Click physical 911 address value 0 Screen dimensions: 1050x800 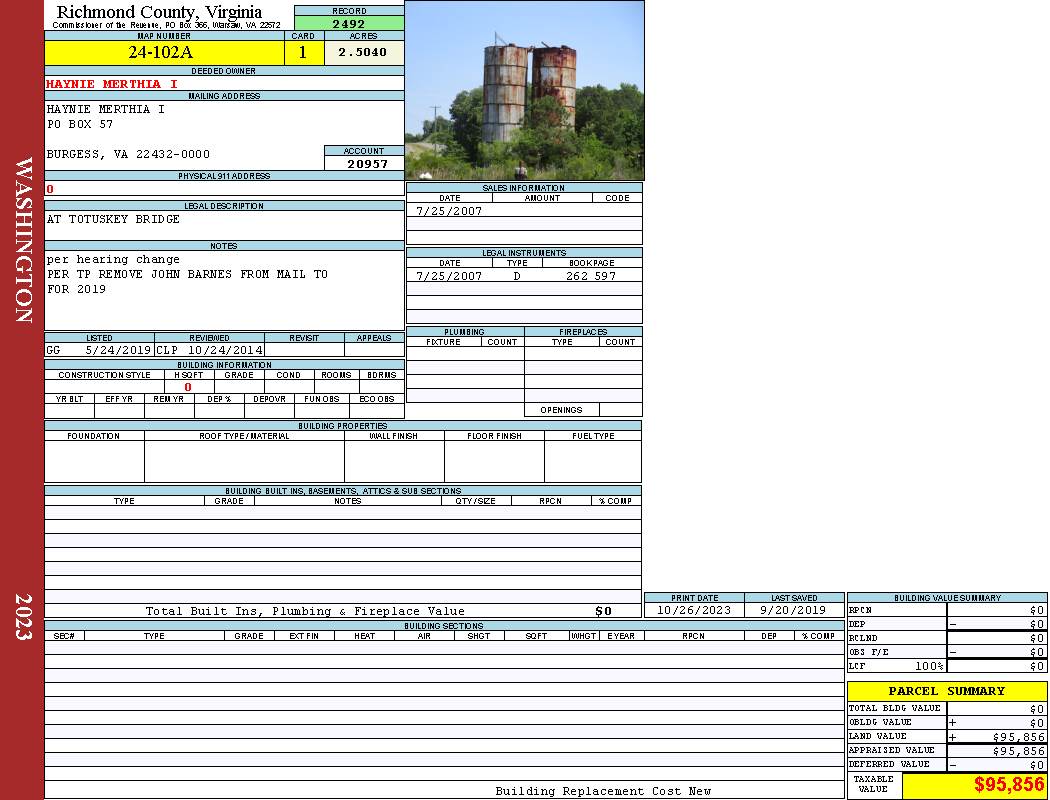(50, 189)
